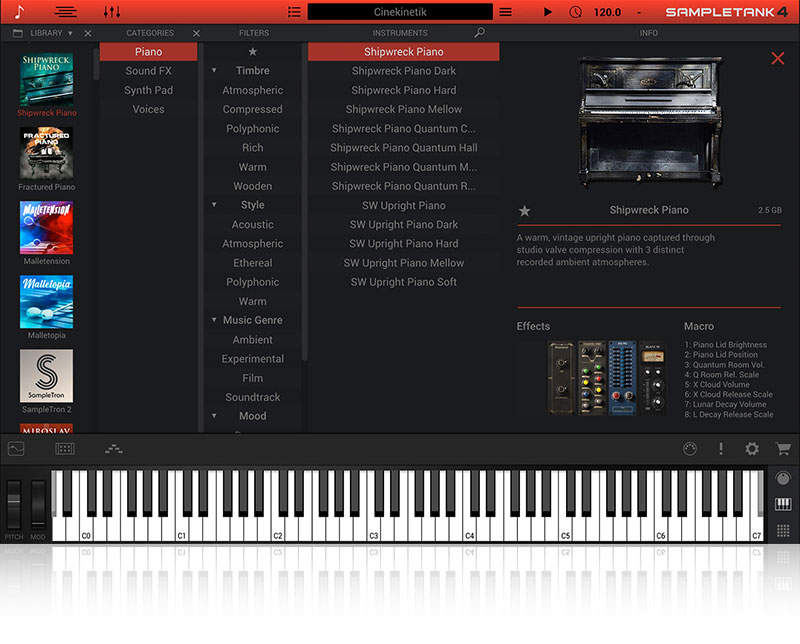Collapse the Timbre filter group
This screenshot has width=800, height=644.
[214, 71]
